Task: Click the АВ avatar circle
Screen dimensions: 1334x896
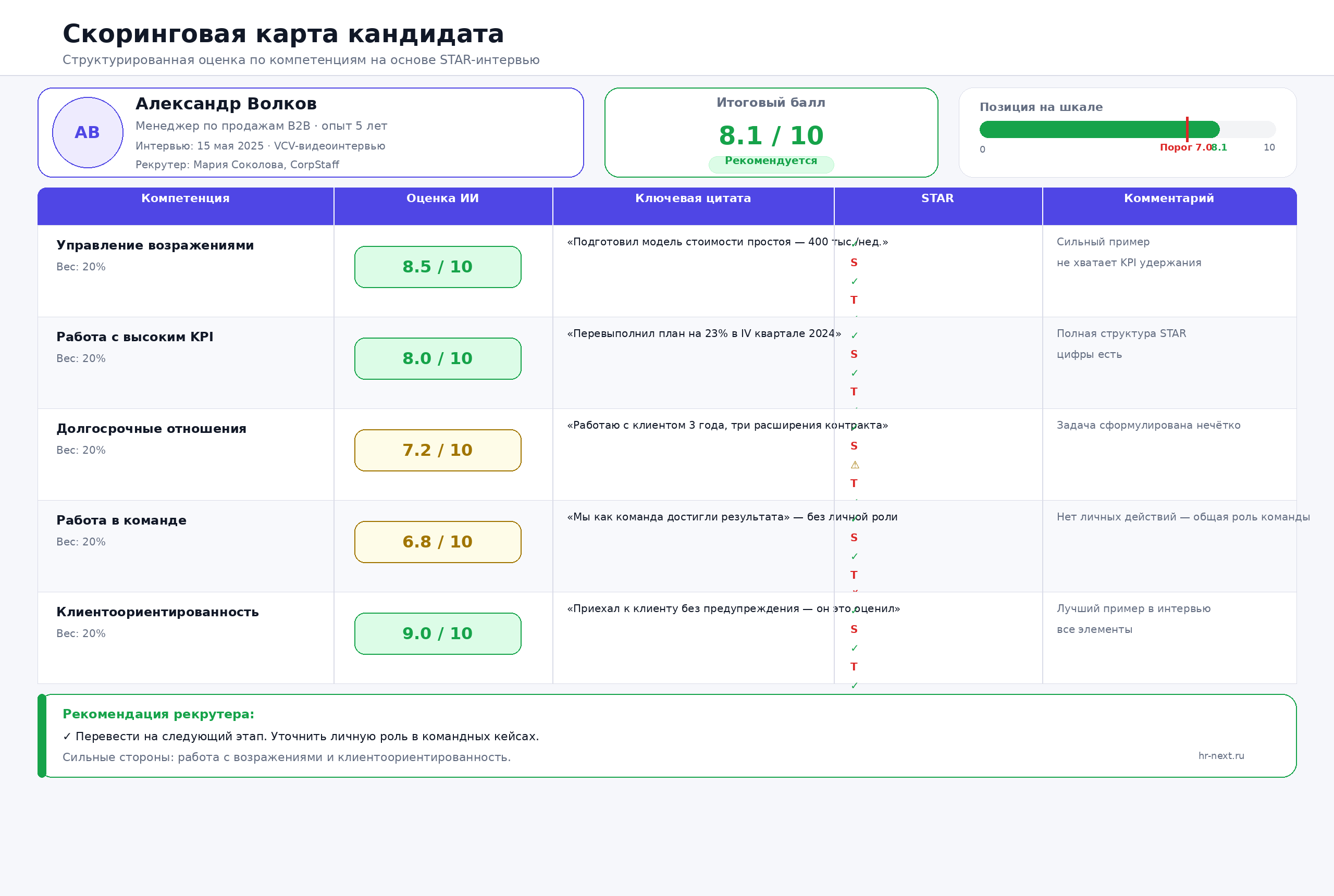Action: coord(88,132)
